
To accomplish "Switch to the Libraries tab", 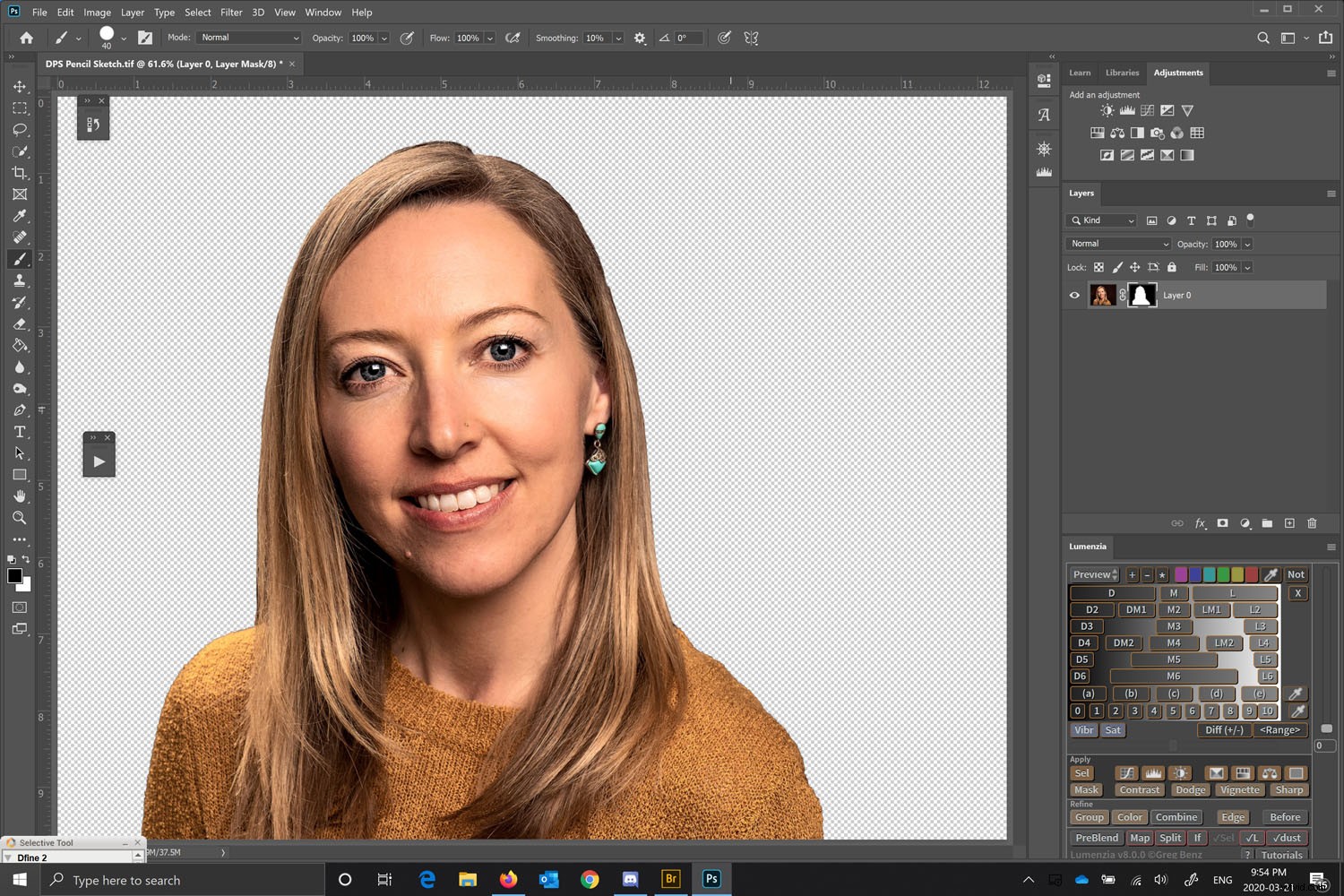I will pos(1122,73).
